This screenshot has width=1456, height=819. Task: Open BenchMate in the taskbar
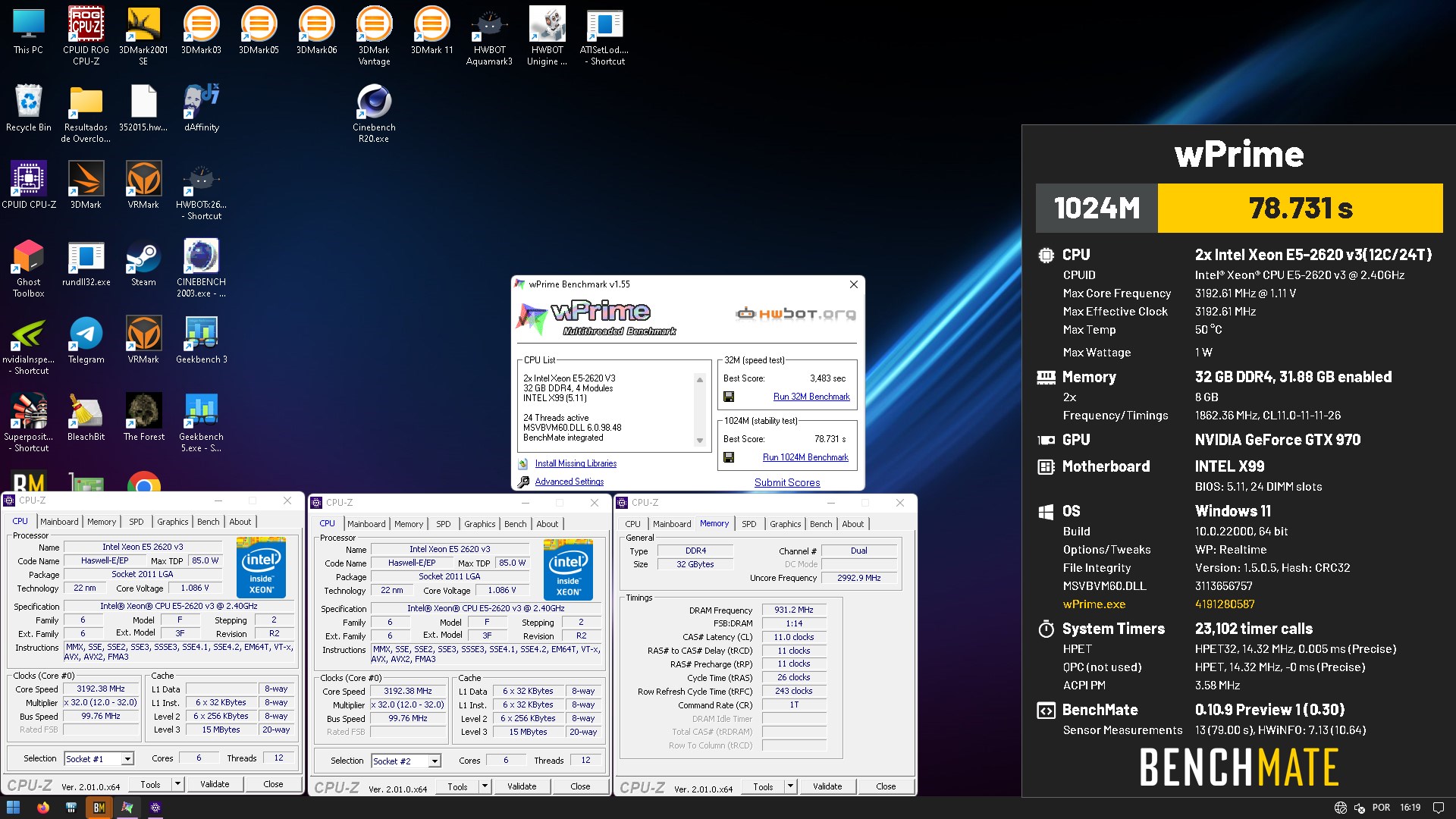99,808
